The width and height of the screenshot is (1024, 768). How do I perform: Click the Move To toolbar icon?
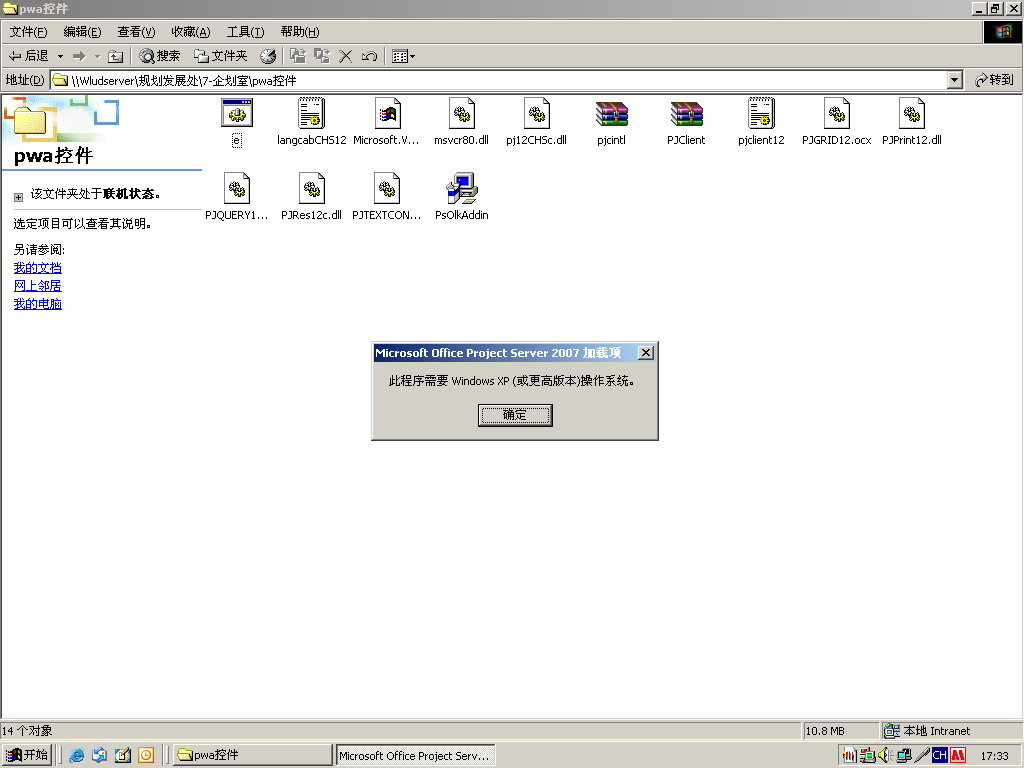(298, 56)
